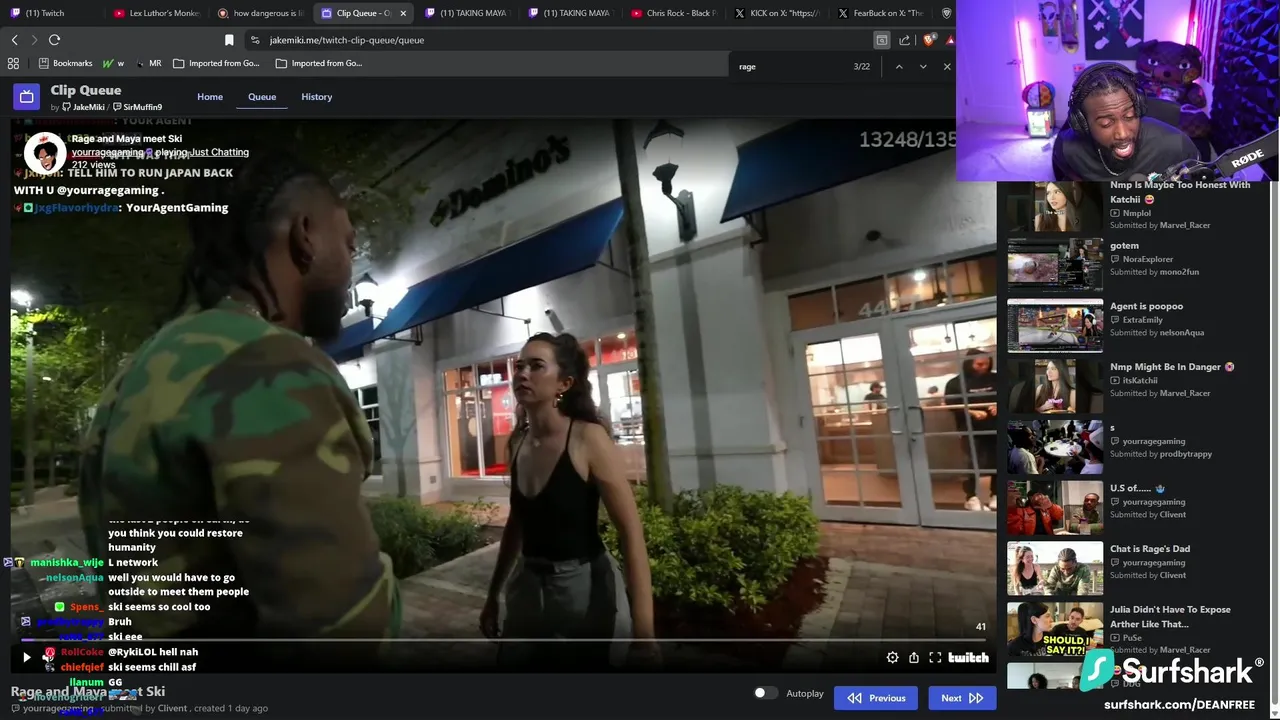Close the find-in-page bar
This screenshot has height=720, width=1280.
947,66
